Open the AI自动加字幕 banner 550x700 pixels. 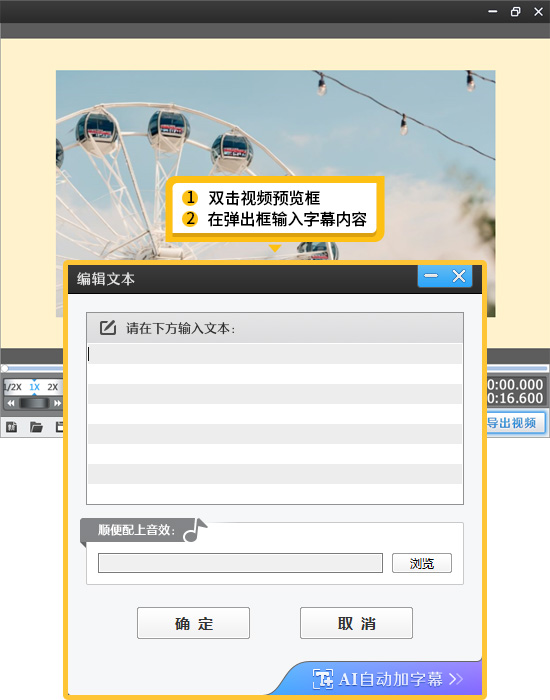388,679
